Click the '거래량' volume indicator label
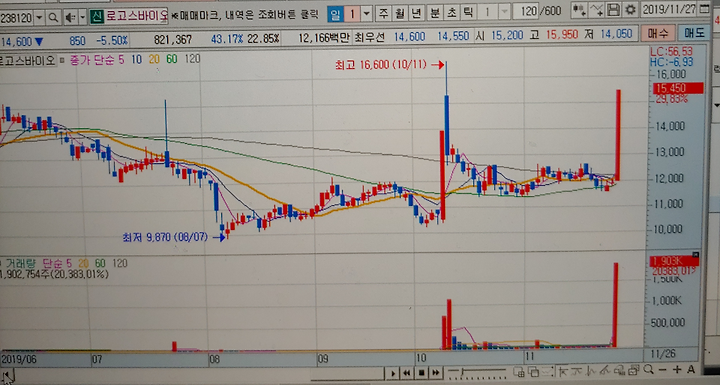Image resolution: width=720 pixels, height=385 pixels. tap(20, 264)
